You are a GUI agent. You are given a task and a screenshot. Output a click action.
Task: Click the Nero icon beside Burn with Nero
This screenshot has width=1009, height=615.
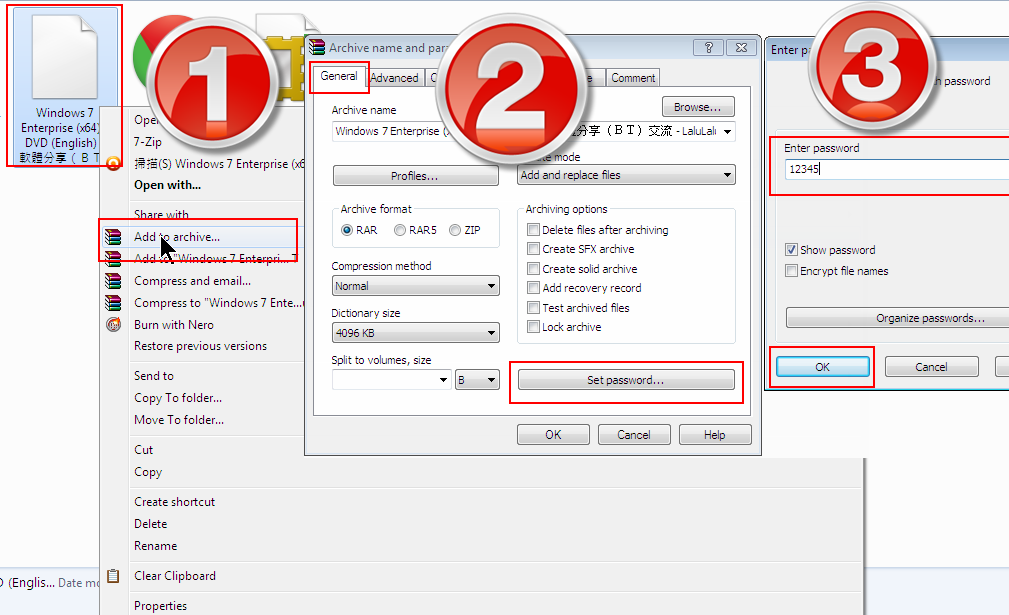coord(113,325)
